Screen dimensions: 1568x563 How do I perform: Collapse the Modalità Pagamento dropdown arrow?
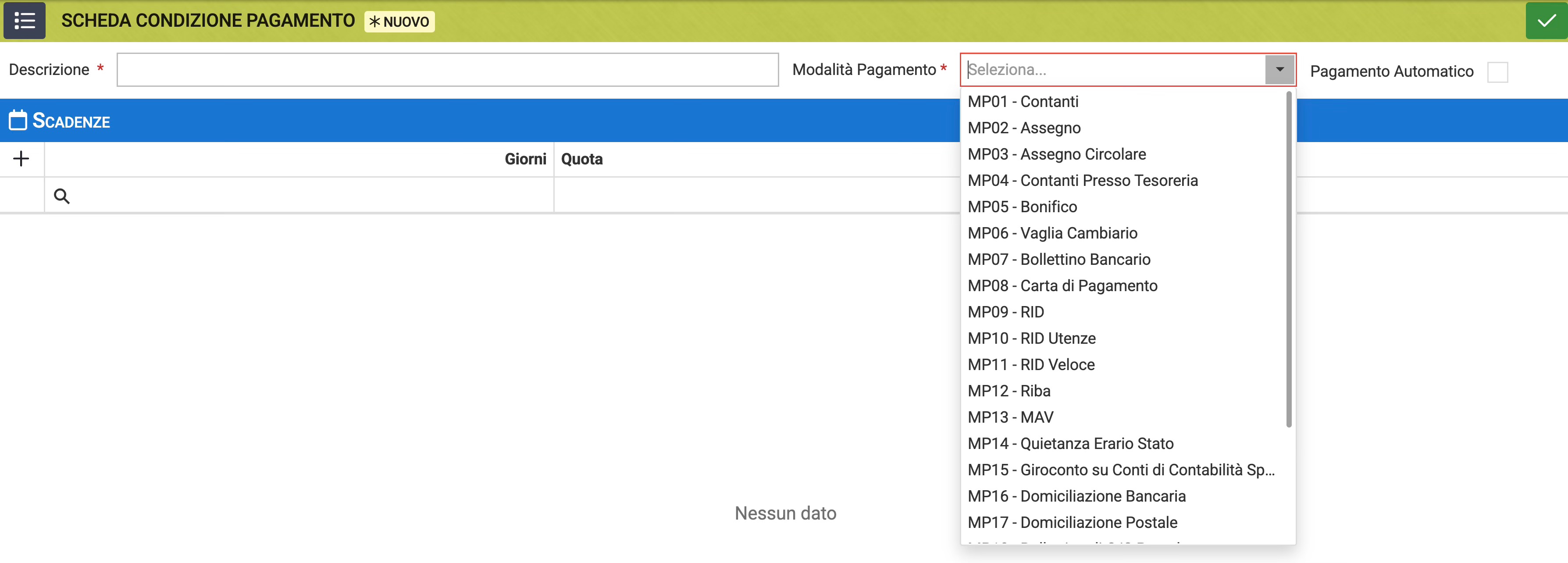1279,69
